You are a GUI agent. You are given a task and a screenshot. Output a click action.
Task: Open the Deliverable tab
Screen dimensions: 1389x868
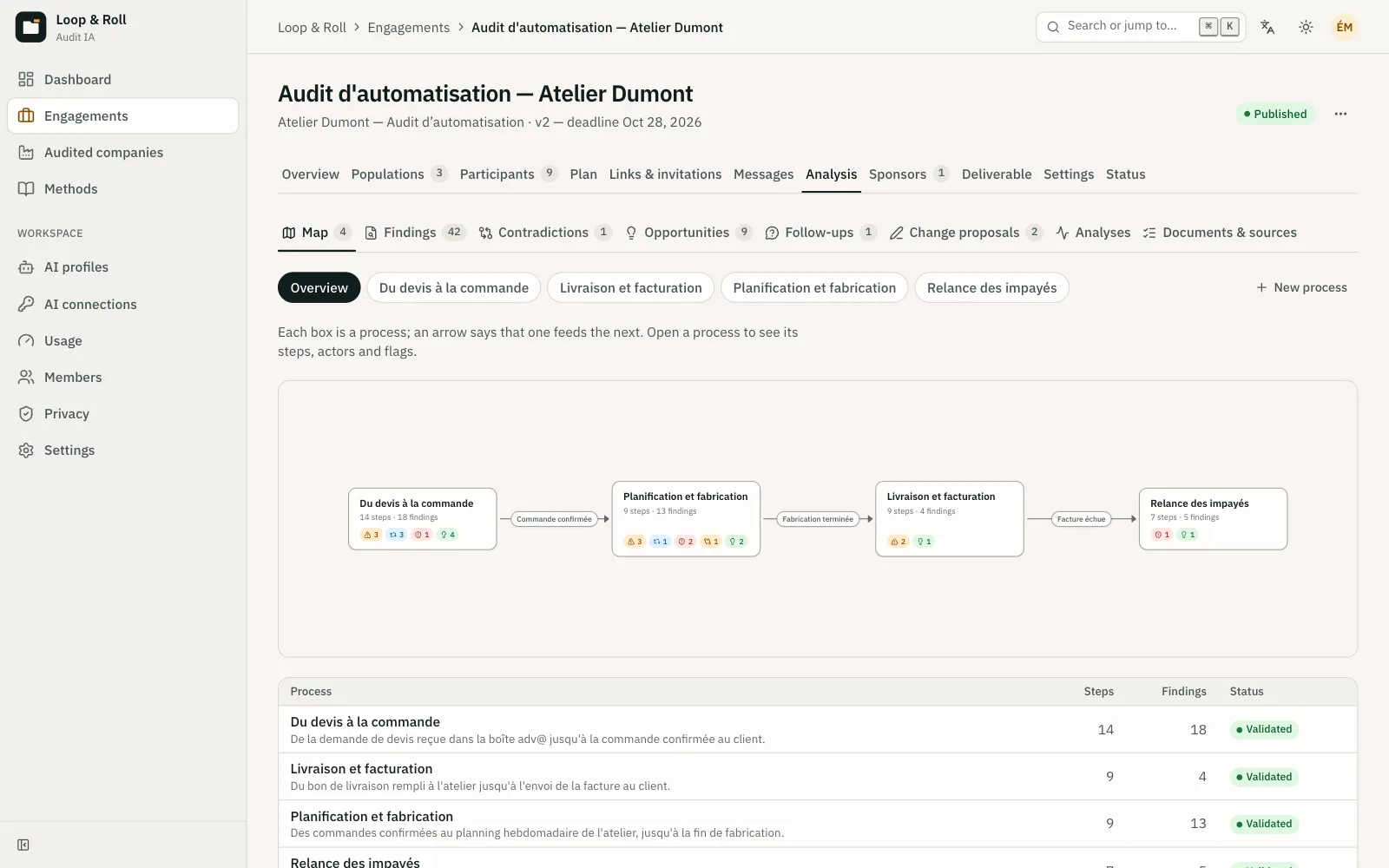click(997, 174)
